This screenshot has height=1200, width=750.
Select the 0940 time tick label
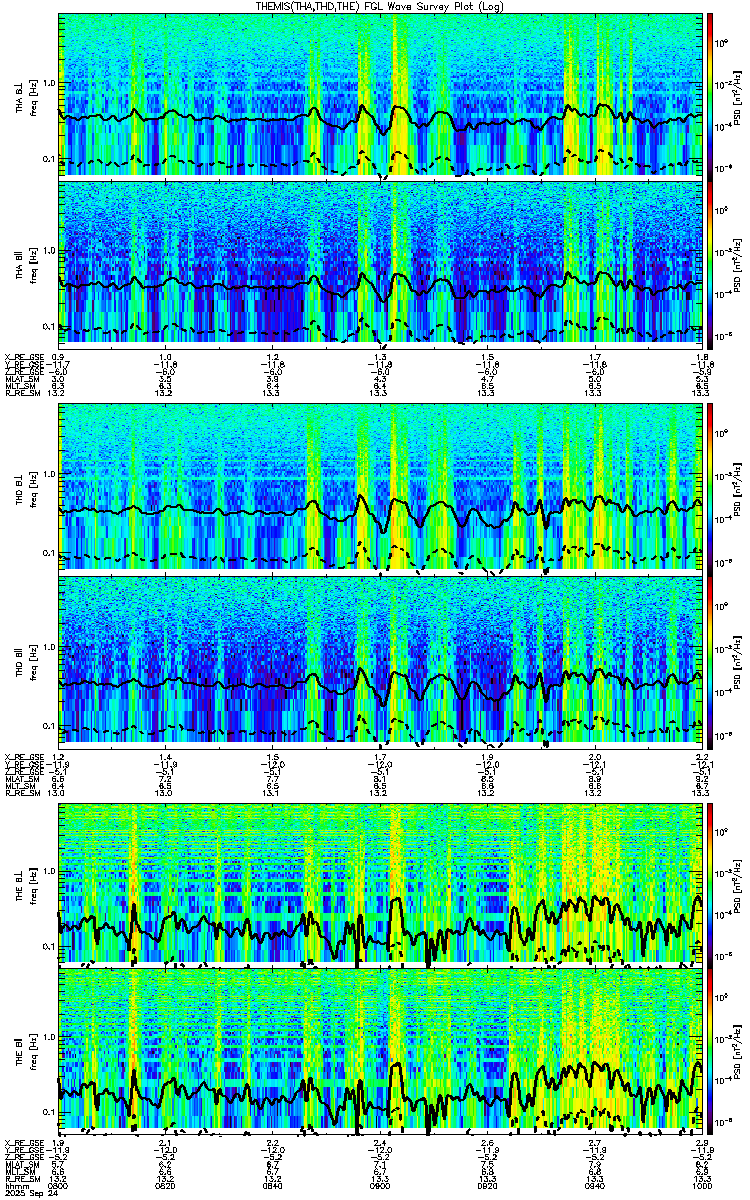(594, 1187)
